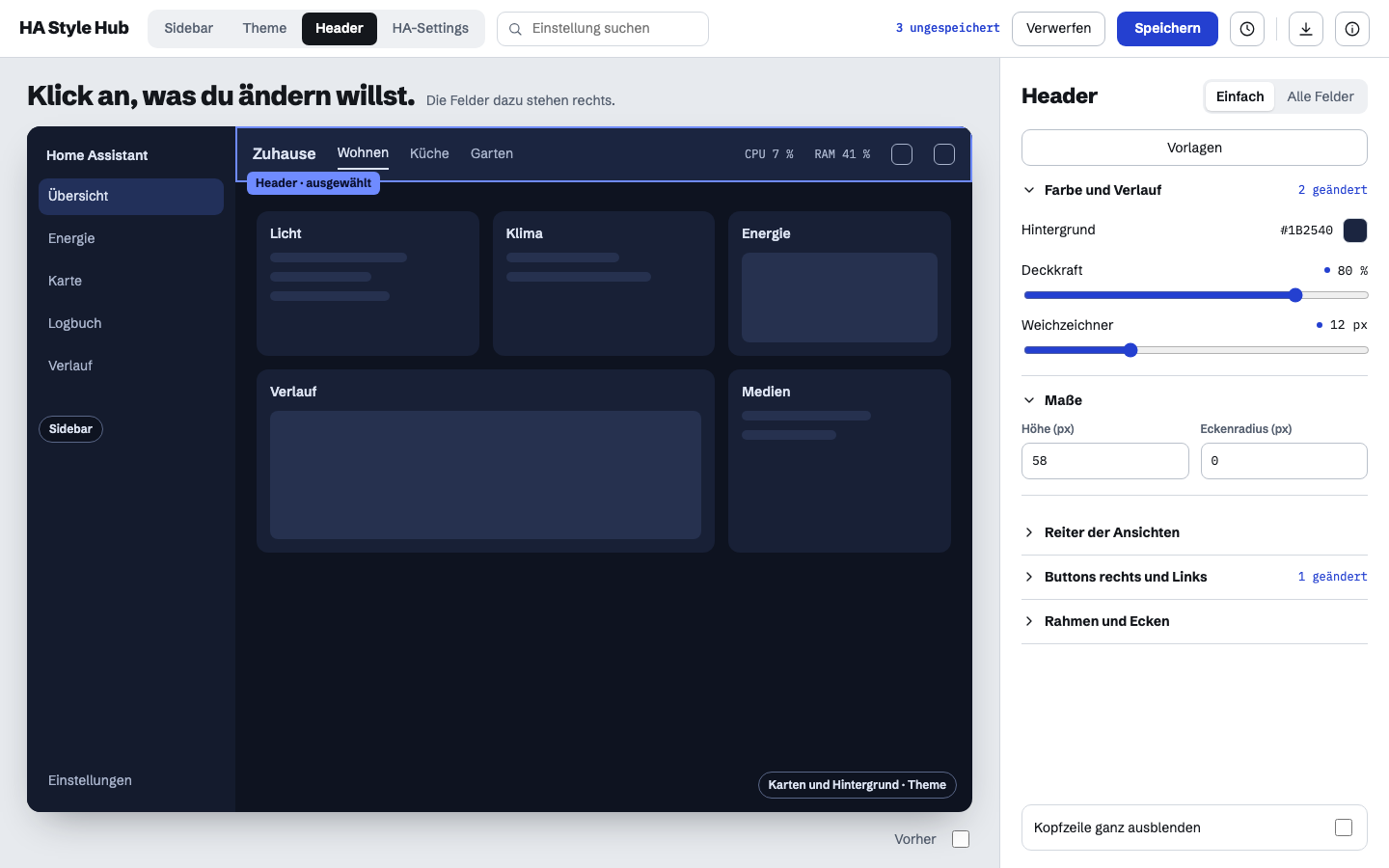Click the Sidebar pill in preview
Screen dimensions: 1389x868
point(70,429)
